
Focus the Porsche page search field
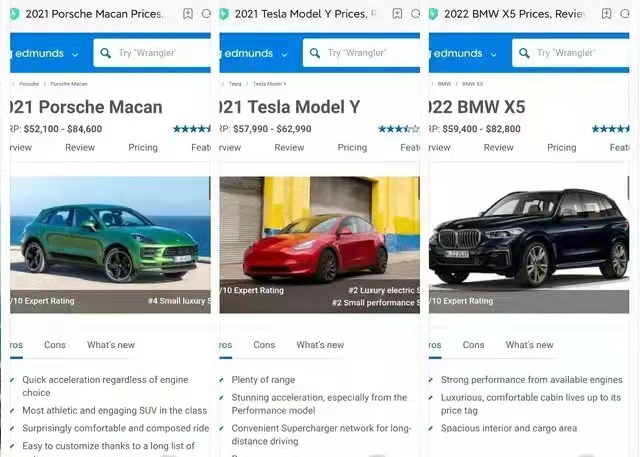(x=152, y=53)
